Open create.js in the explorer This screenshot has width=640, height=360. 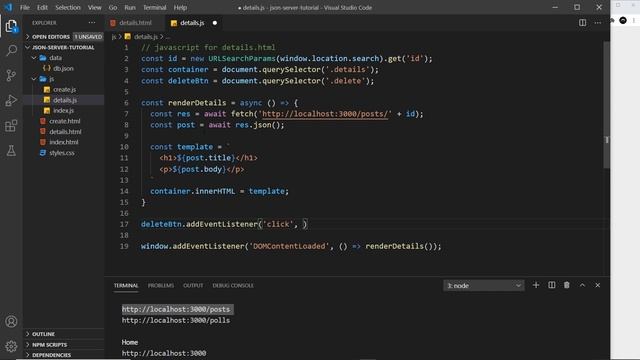click(x=64, y=89)
